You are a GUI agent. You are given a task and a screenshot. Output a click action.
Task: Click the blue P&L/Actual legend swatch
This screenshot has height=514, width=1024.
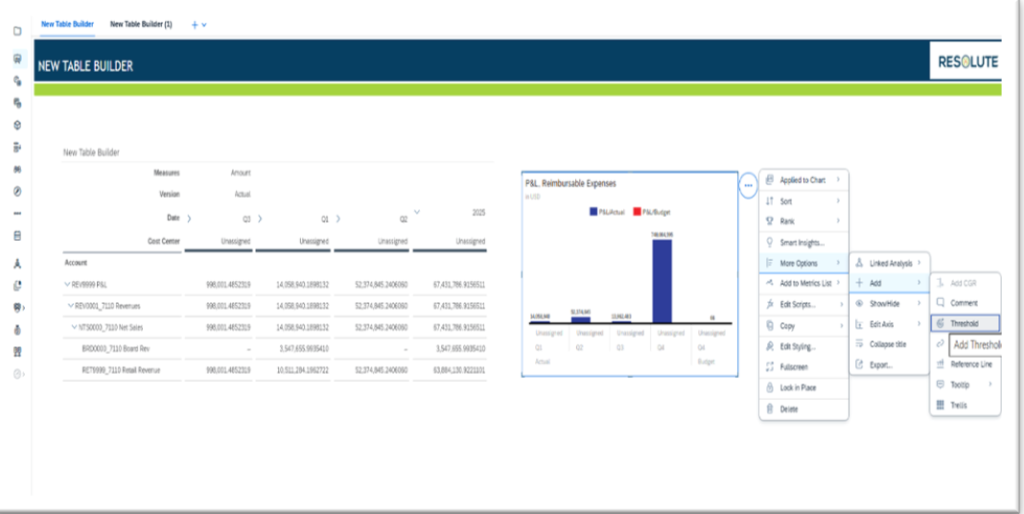click(x=593, y=212)
